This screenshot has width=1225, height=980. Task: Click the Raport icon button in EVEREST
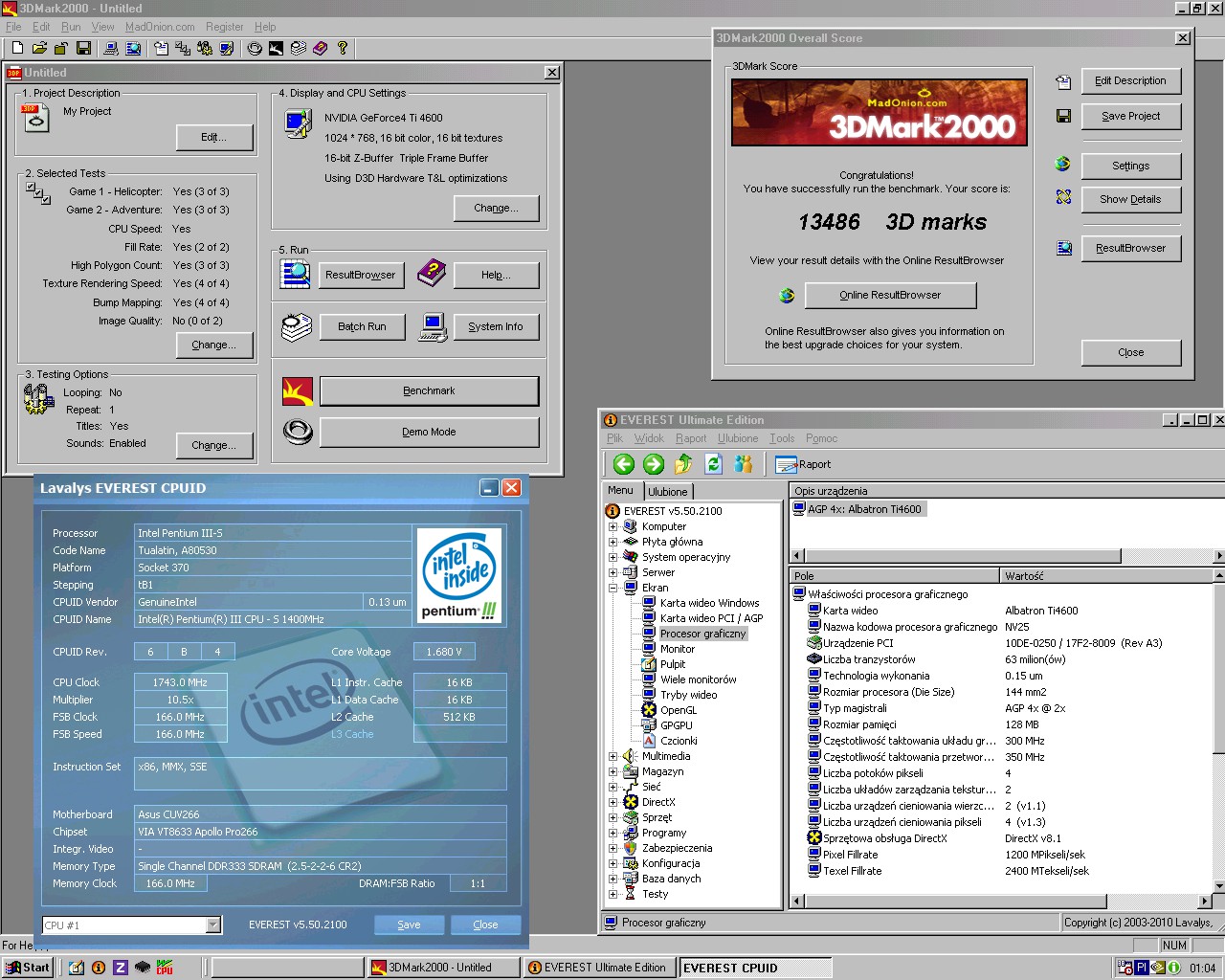point(803,464)
